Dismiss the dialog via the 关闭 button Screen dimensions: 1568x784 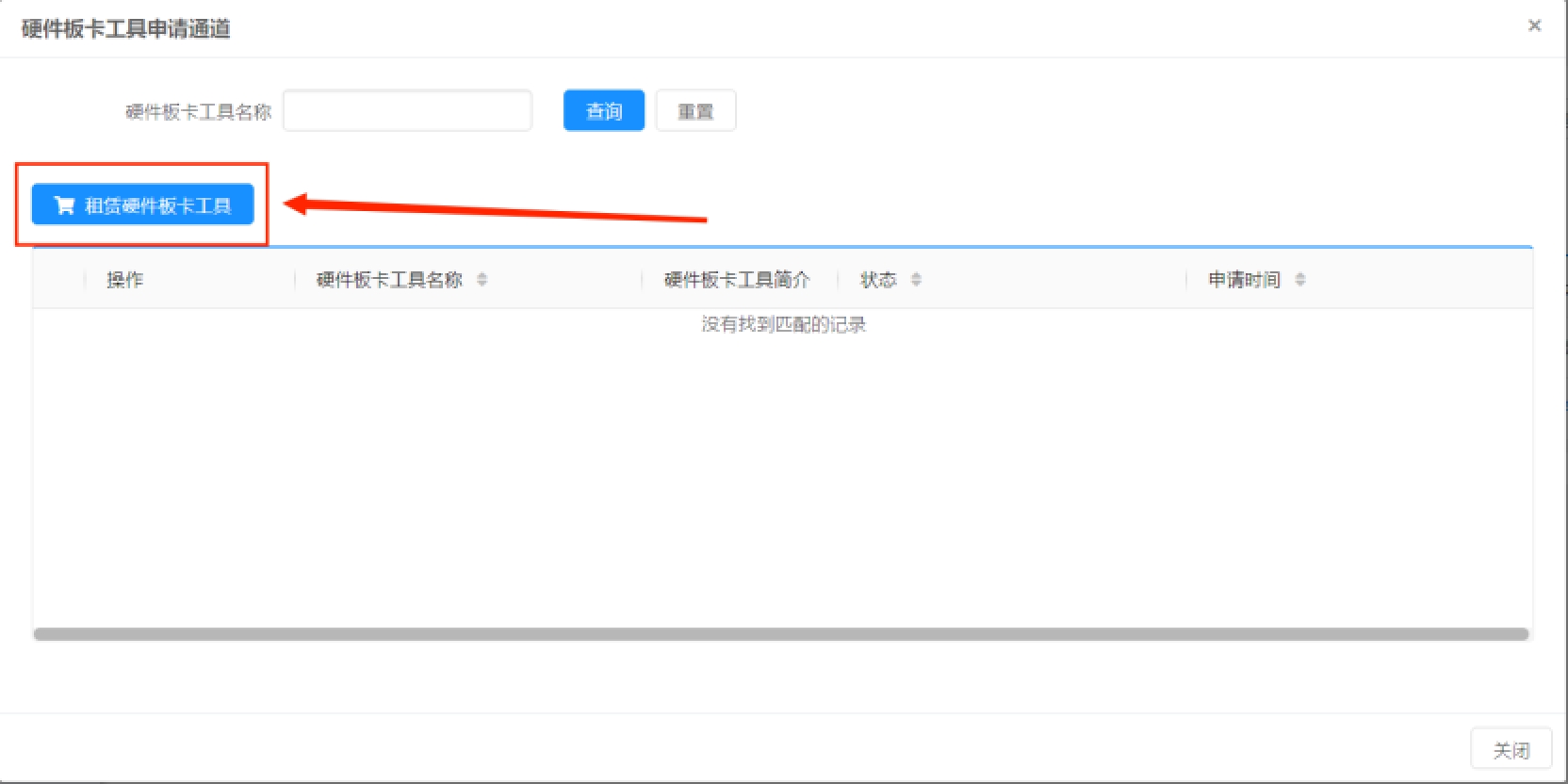(x=1511, y=750)
